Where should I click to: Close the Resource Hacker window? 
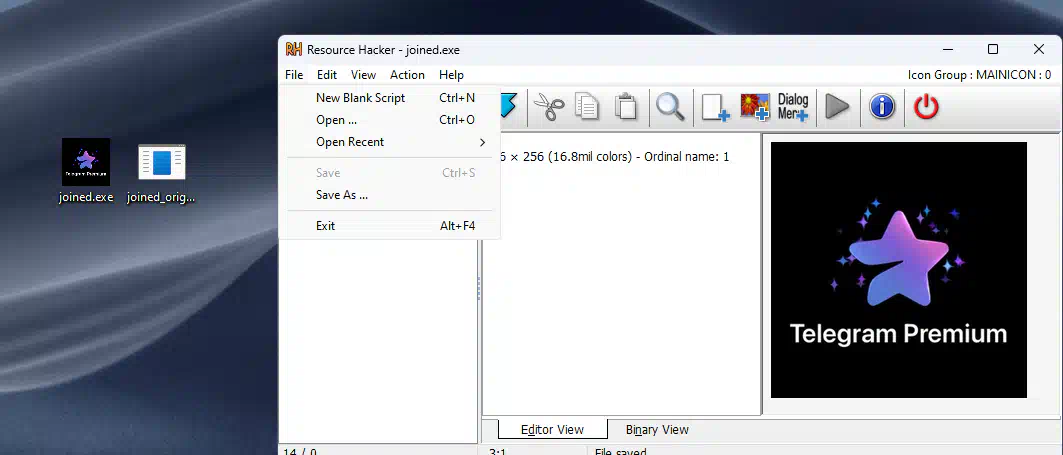click(1038, 49)
